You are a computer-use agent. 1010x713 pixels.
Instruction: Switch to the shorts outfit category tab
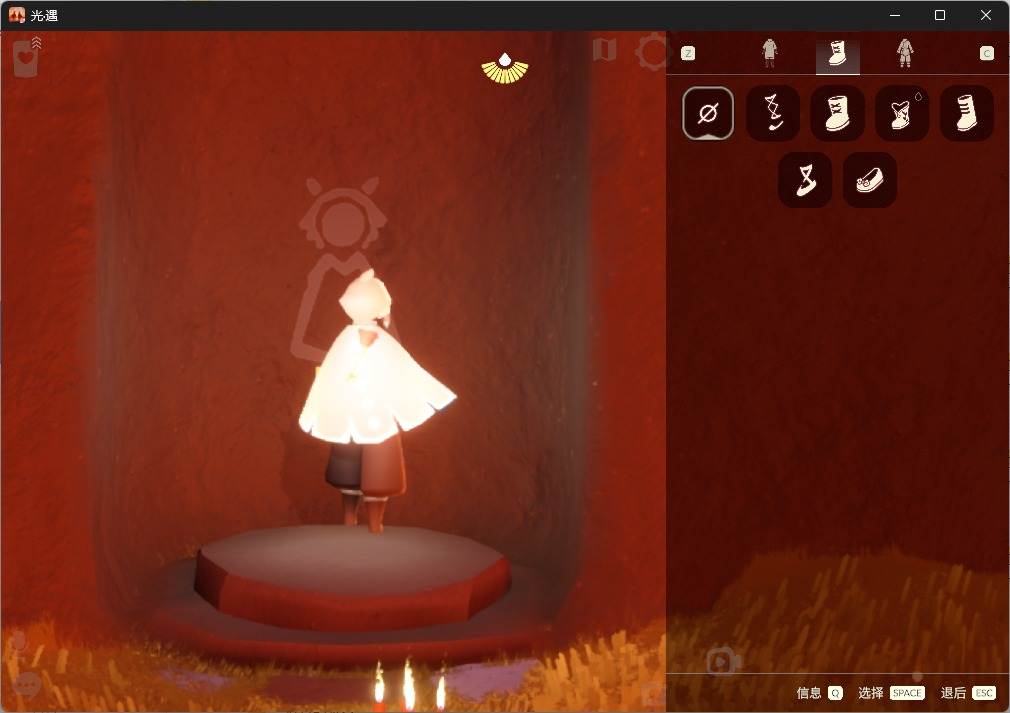[769, 53]
